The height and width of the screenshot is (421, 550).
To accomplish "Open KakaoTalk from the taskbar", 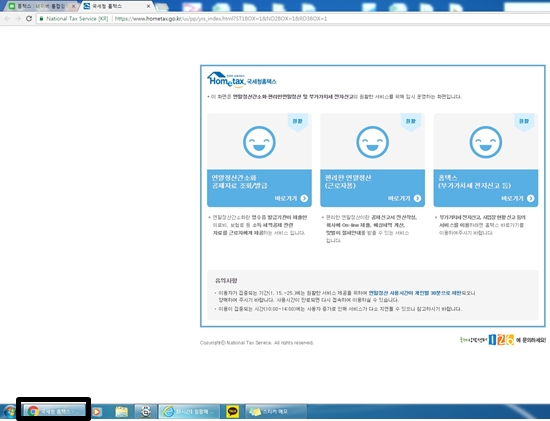I will coord(233,411).
